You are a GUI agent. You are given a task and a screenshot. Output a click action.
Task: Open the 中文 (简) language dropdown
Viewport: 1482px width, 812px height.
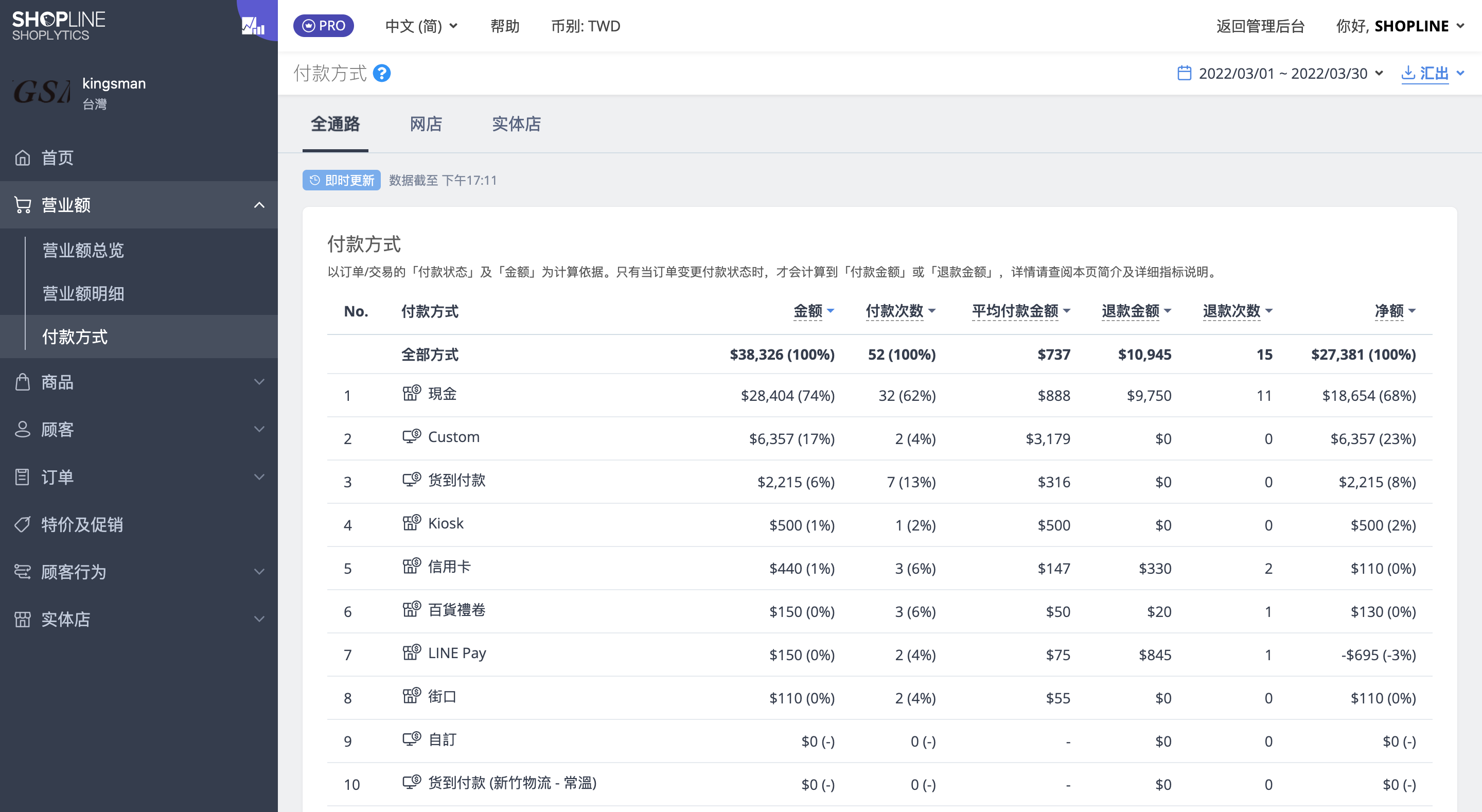coord(421,26)
